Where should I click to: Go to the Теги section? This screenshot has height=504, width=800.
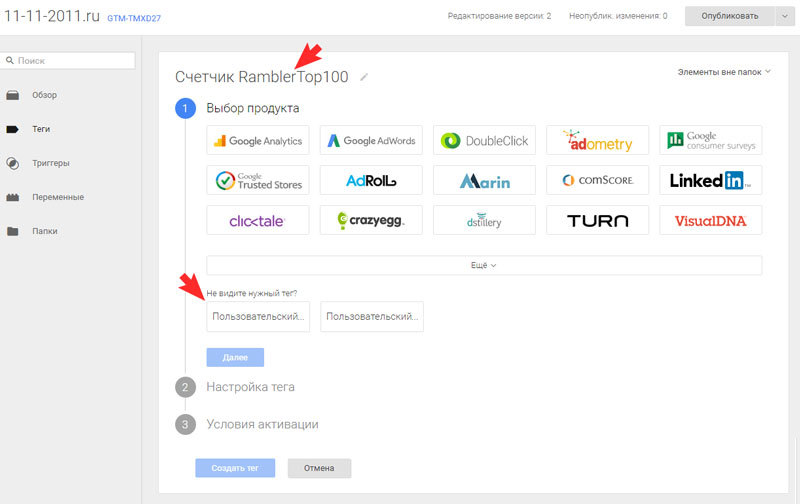pos(41,129)
